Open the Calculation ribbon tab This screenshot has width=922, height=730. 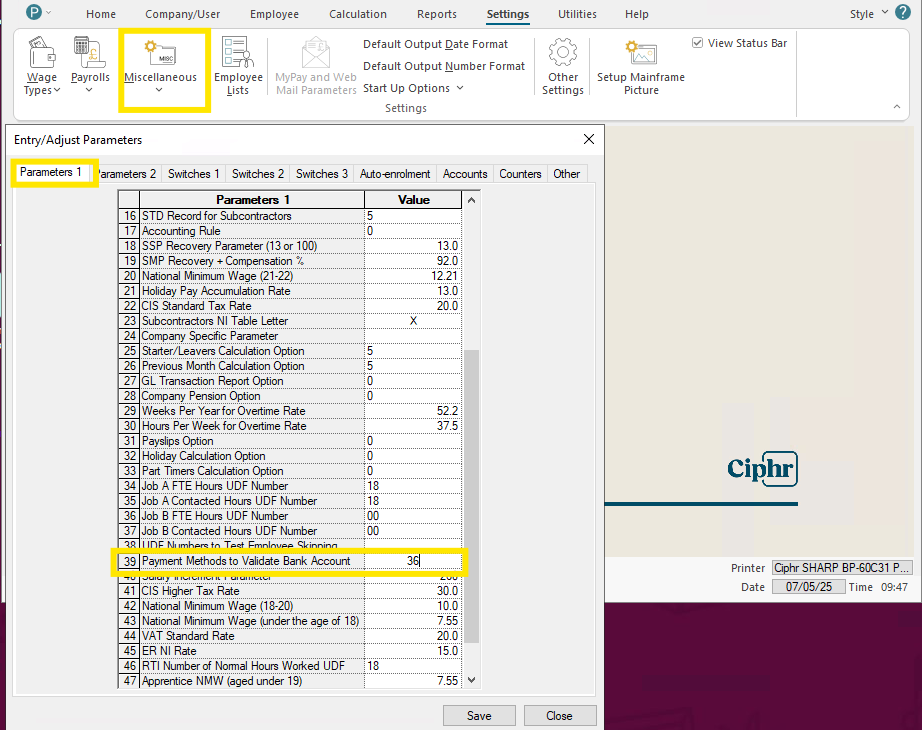[x=358, y=14]
